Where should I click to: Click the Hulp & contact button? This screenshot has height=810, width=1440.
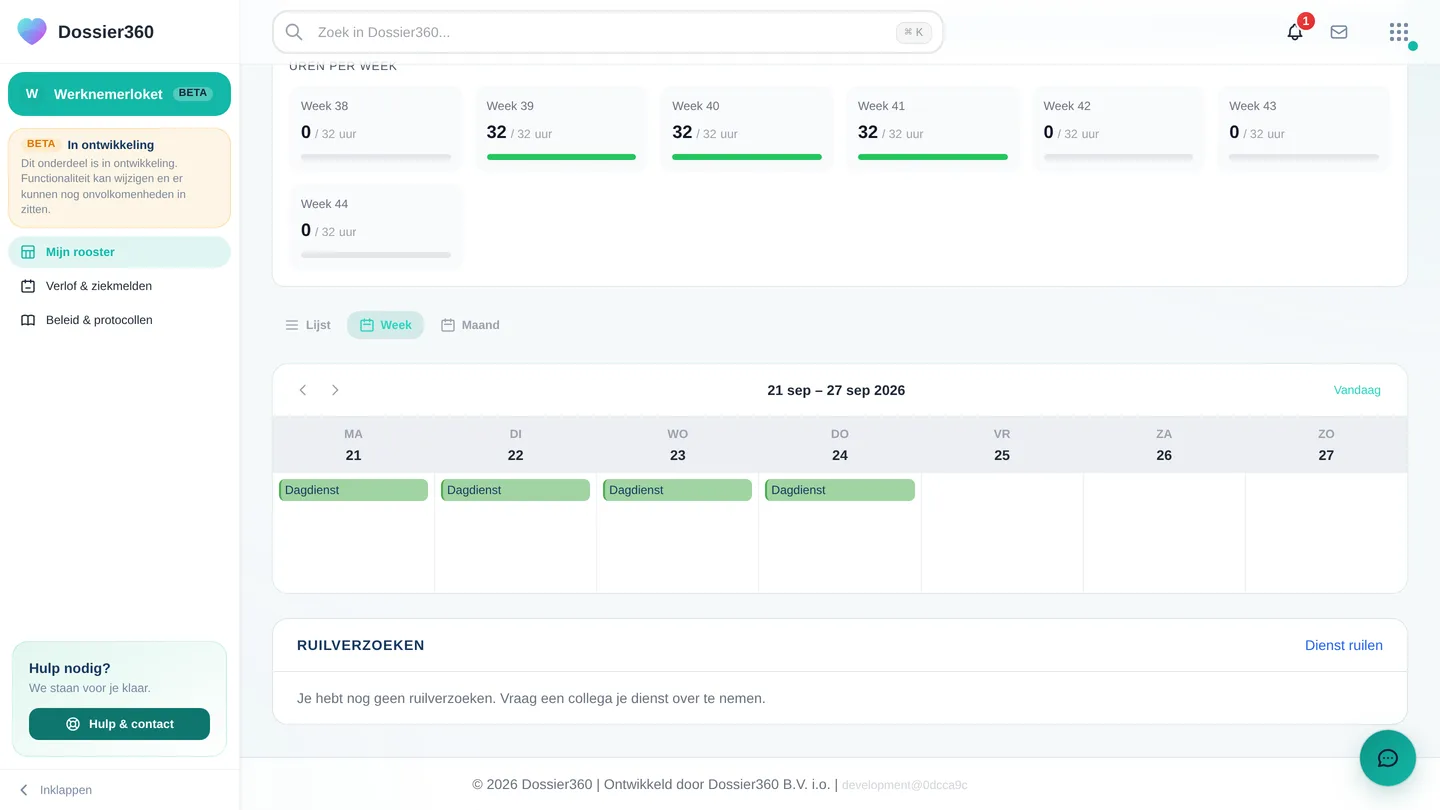tap(119, 724)
